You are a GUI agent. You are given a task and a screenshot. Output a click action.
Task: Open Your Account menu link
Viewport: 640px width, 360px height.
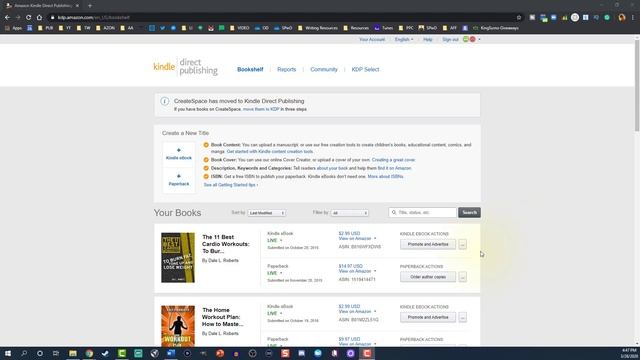(x=372, y=40)
